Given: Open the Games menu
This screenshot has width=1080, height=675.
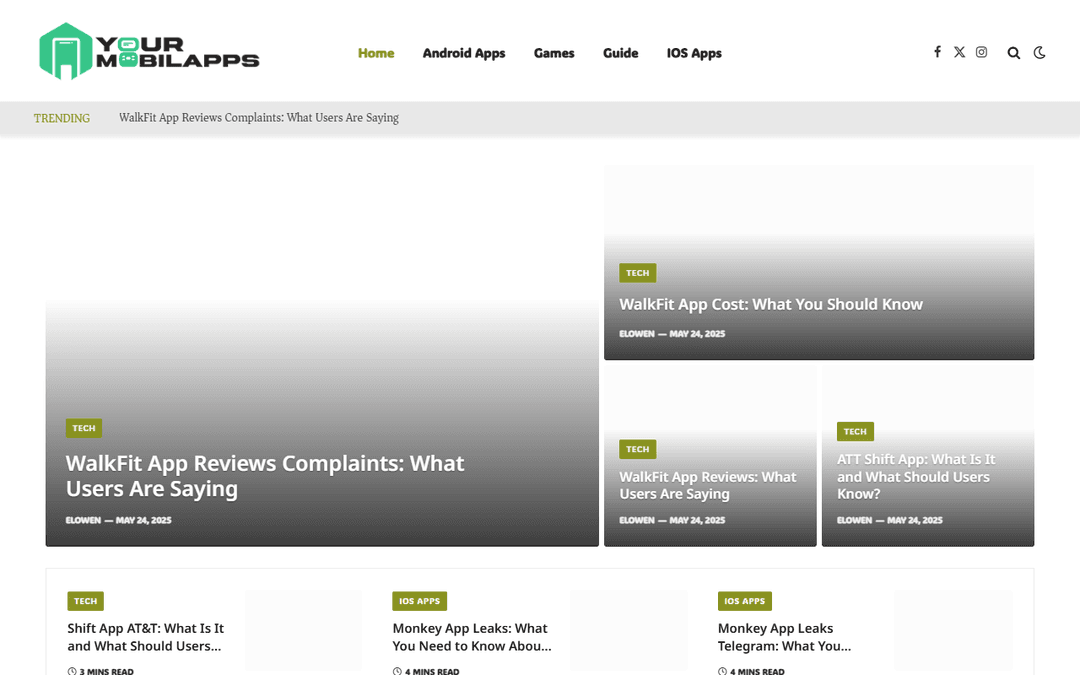Looking at the screenshot, I should 554,53.
